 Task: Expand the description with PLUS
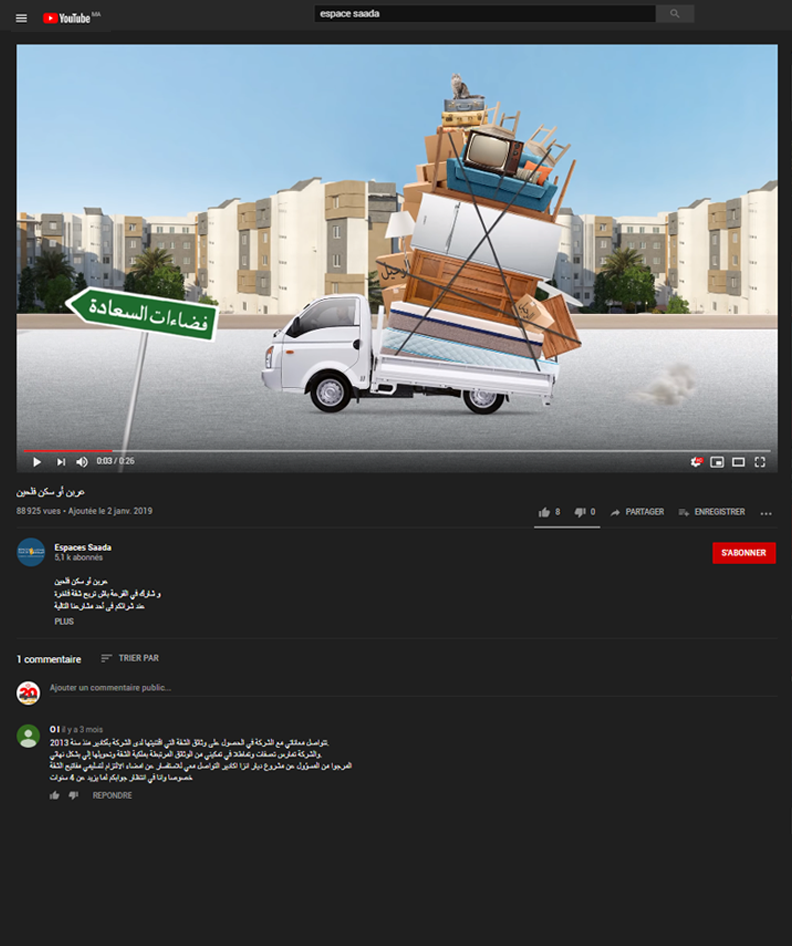point(64,621)
